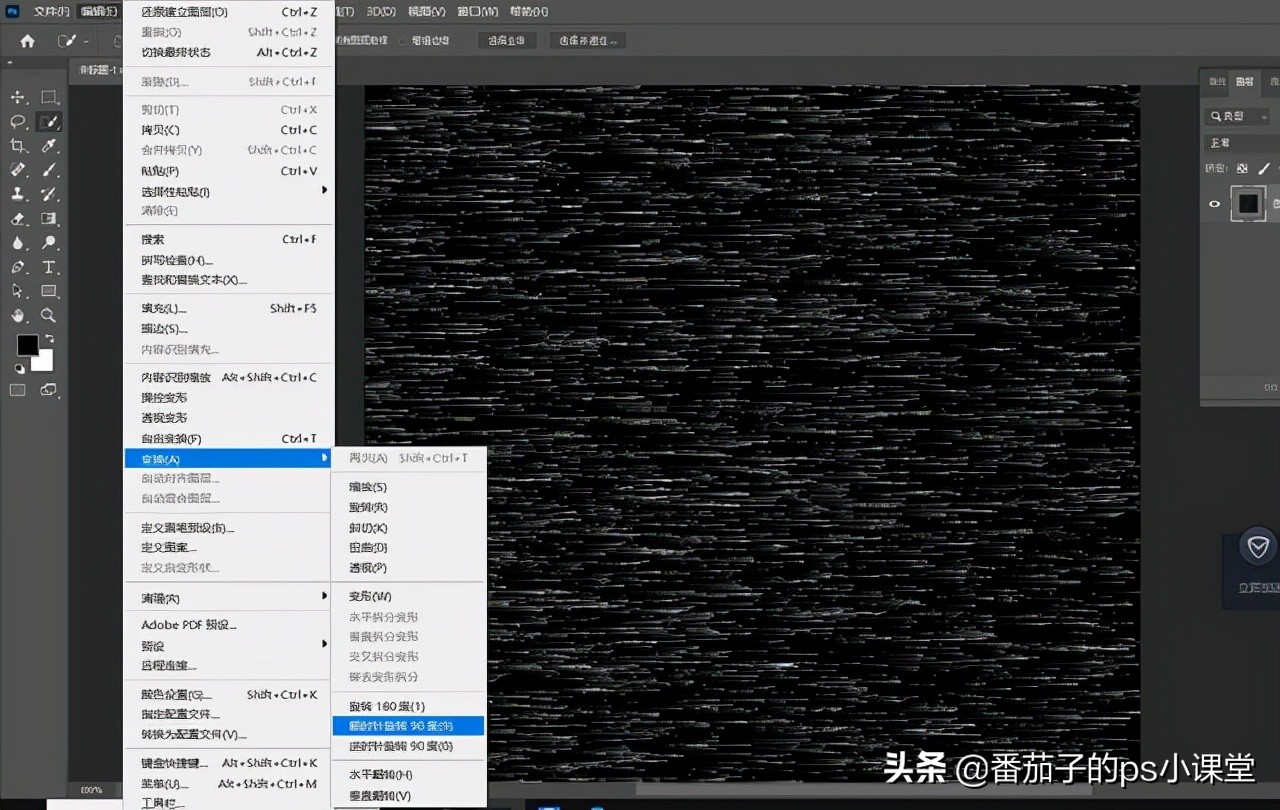Expand the Transform submenu arrow
Viewport: 1280px width, 810px height.
point(325,458)
